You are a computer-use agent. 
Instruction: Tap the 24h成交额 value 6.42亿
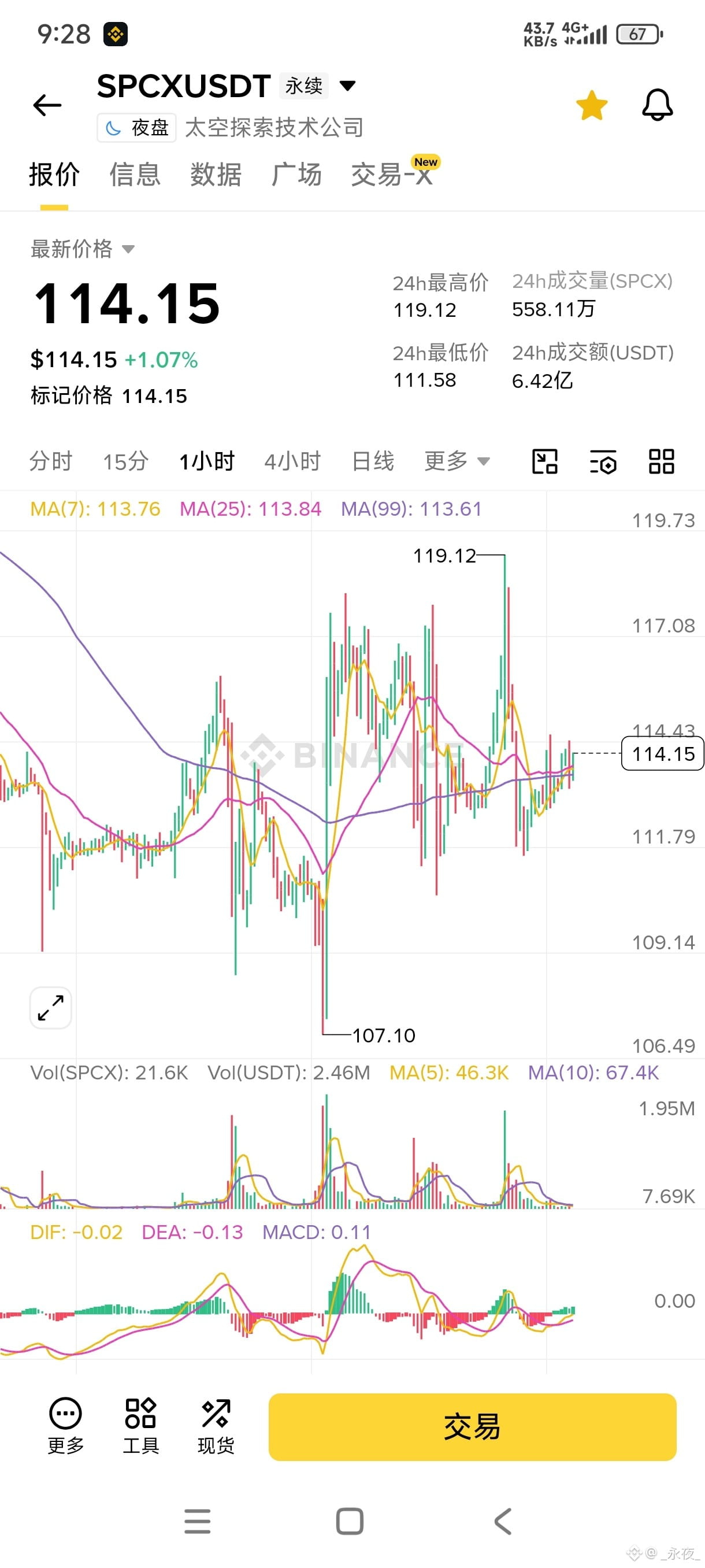point(543,381)
